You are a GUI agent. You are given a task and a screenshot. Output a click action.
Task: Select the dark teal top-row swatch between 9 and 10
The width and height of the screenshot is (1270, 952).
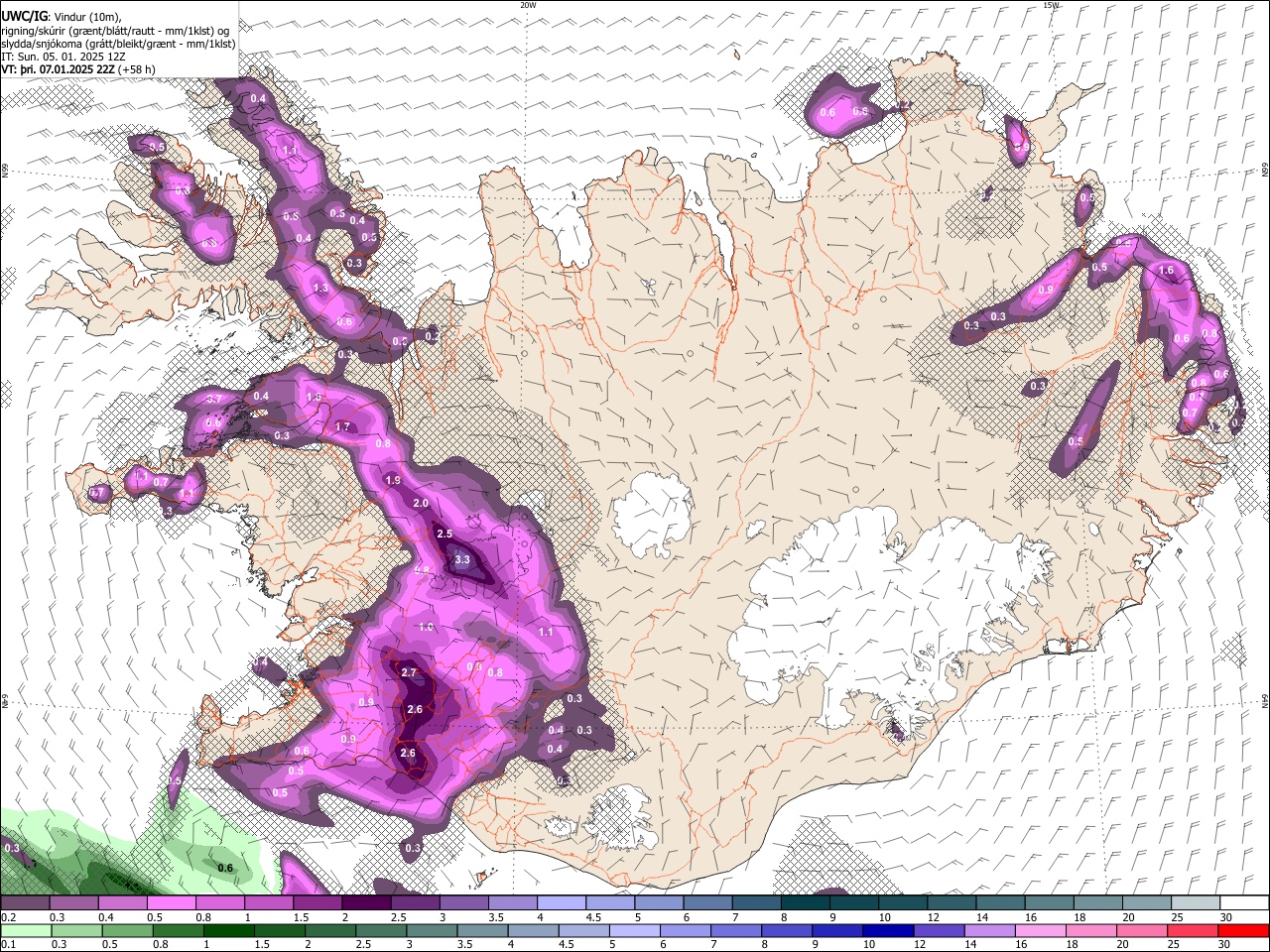(x=854, y=903)
